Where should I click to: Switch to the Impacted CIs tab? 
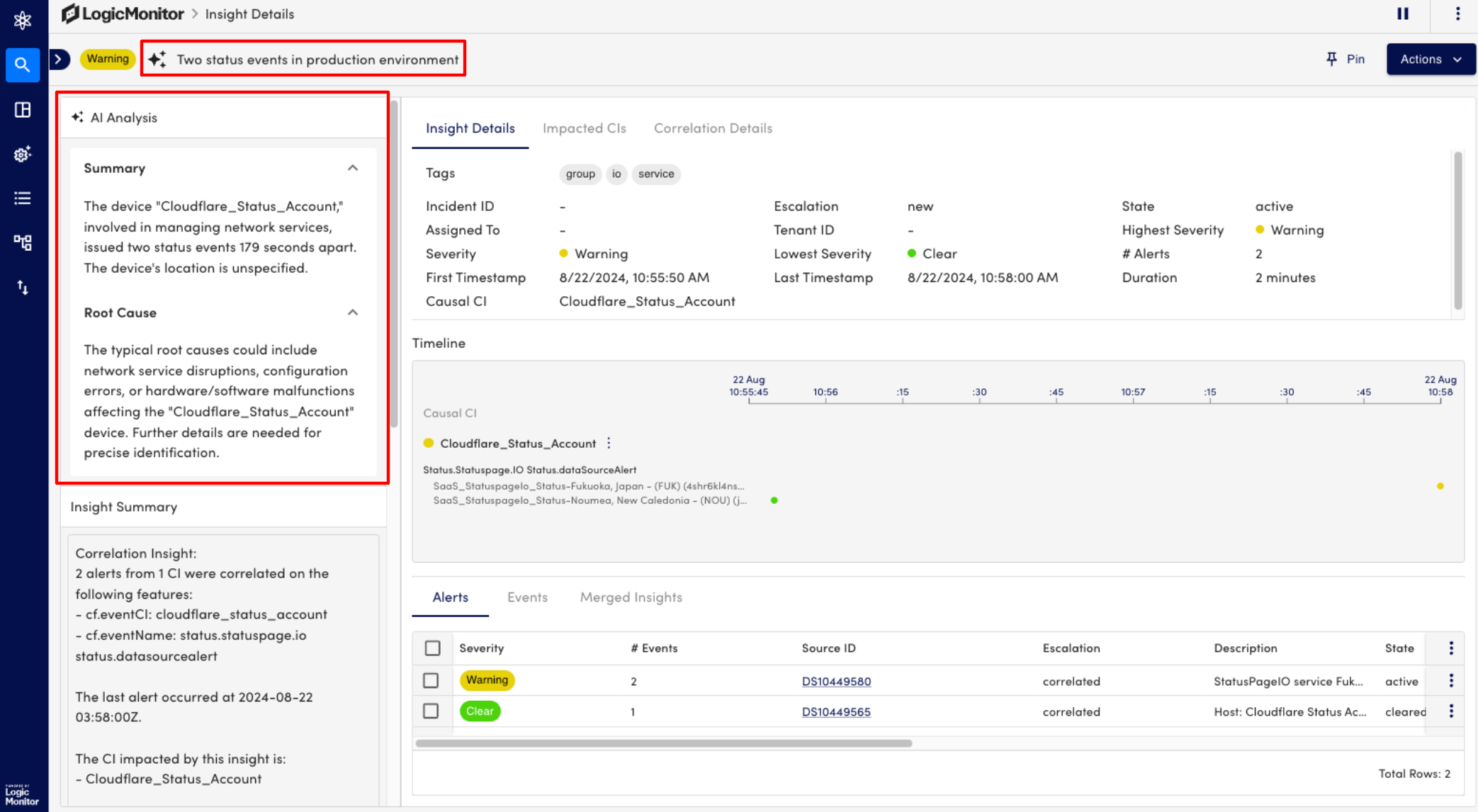coord(584,128)
